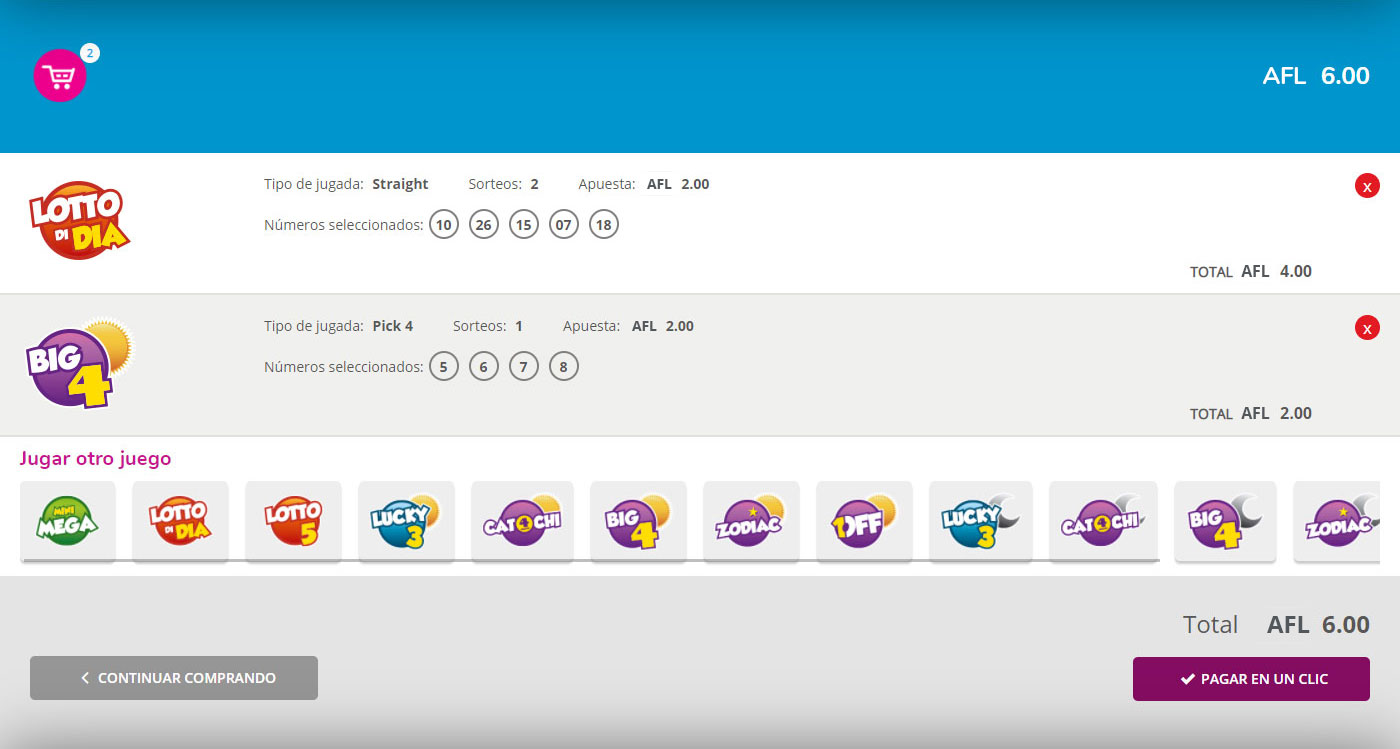Viewport: 1400px width, 749px height.
Task: Open the pink shopping cart icon
Action: pyautogui.click(x=60, y=76)
